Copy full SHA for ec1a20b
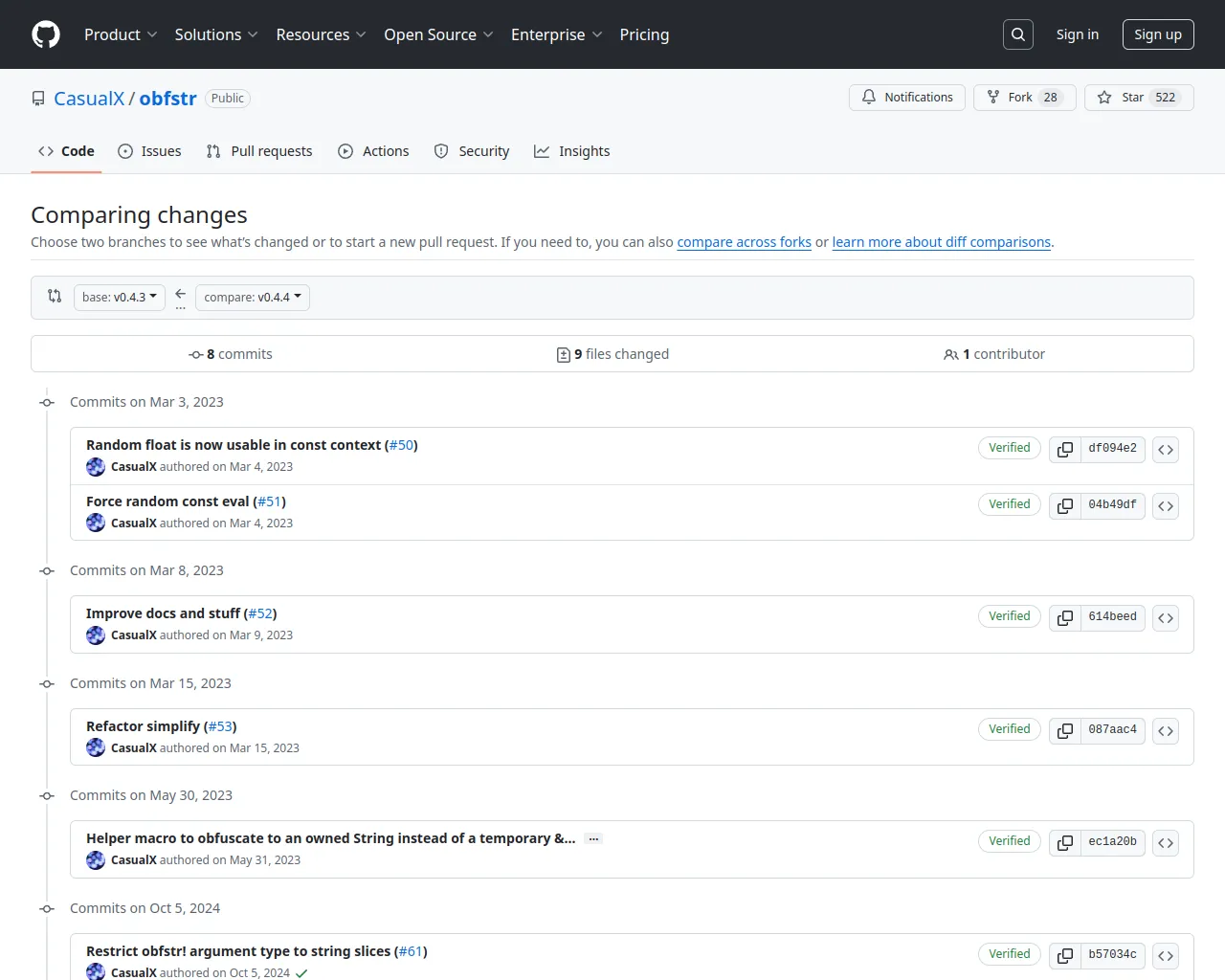The width and height of the screenshot is (1225, 980). click(1065, 842)
